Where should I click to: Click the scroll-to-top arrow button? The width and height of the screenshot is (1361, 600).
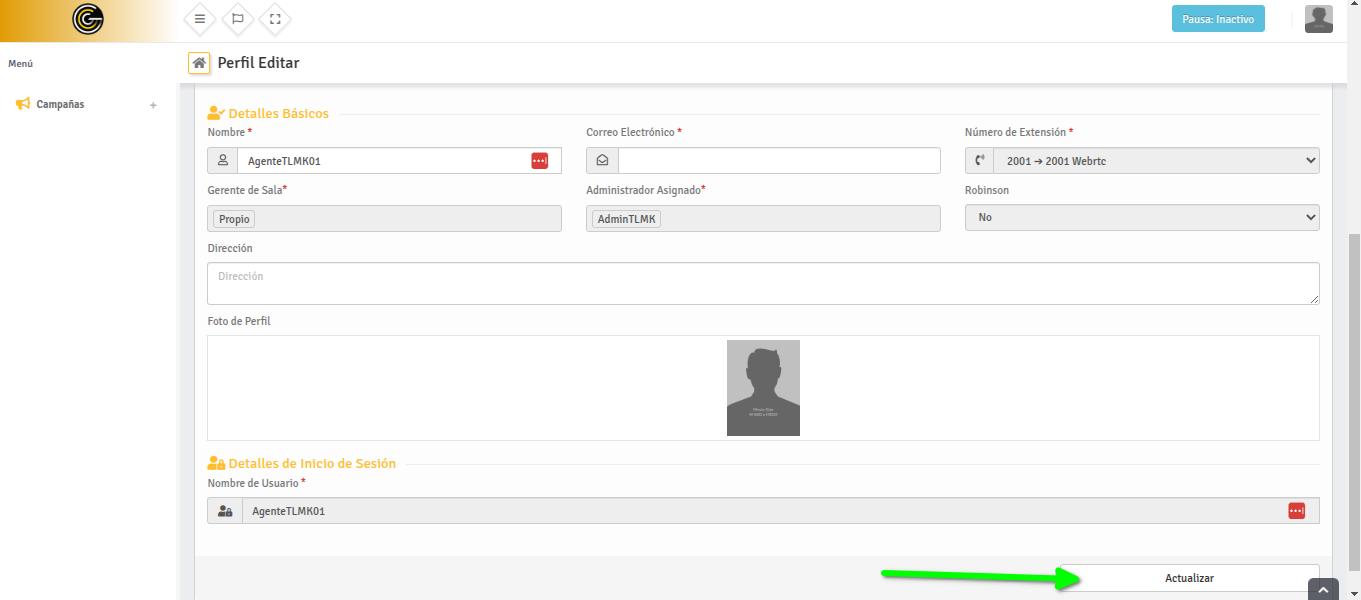1323,590
